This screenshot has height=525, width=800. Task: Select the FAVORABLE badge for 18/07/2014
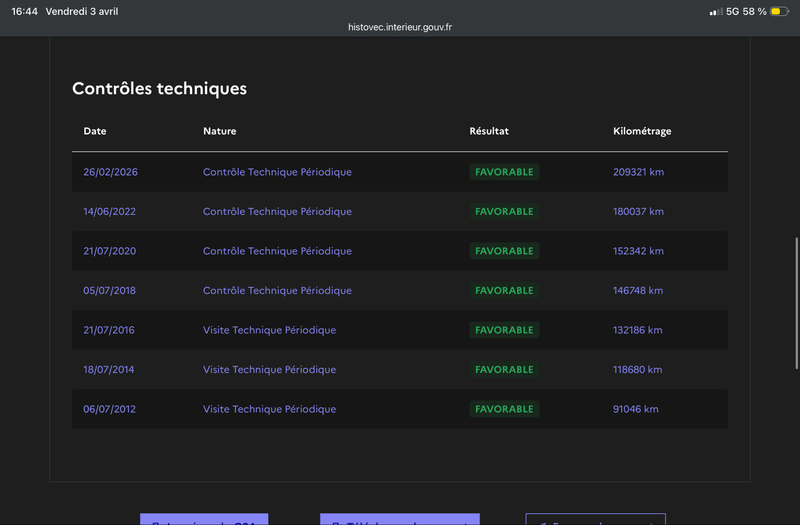(x=504, y=370)
